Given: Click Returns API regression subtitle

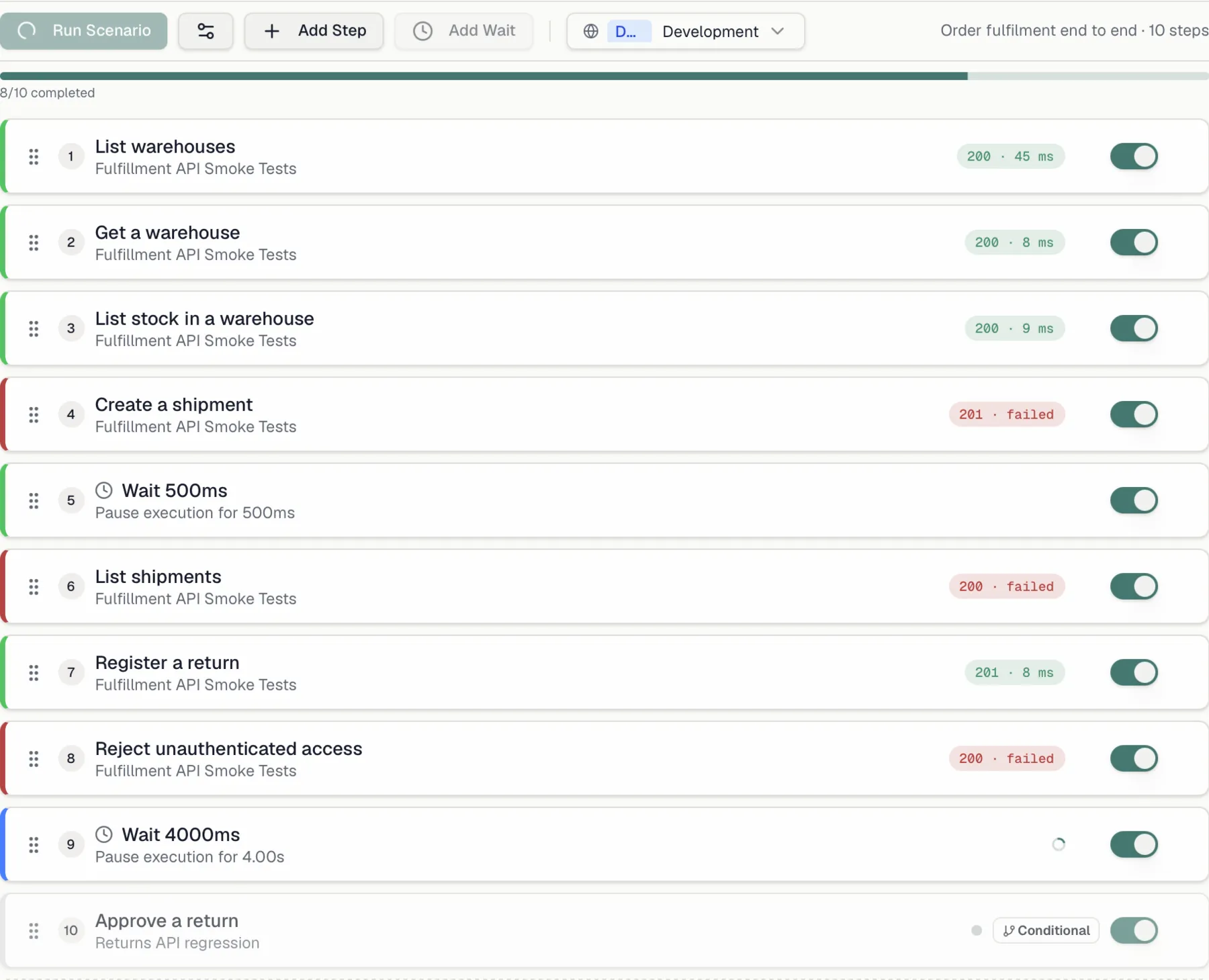Looking at the screenshot, I should [x=177, y=943].
